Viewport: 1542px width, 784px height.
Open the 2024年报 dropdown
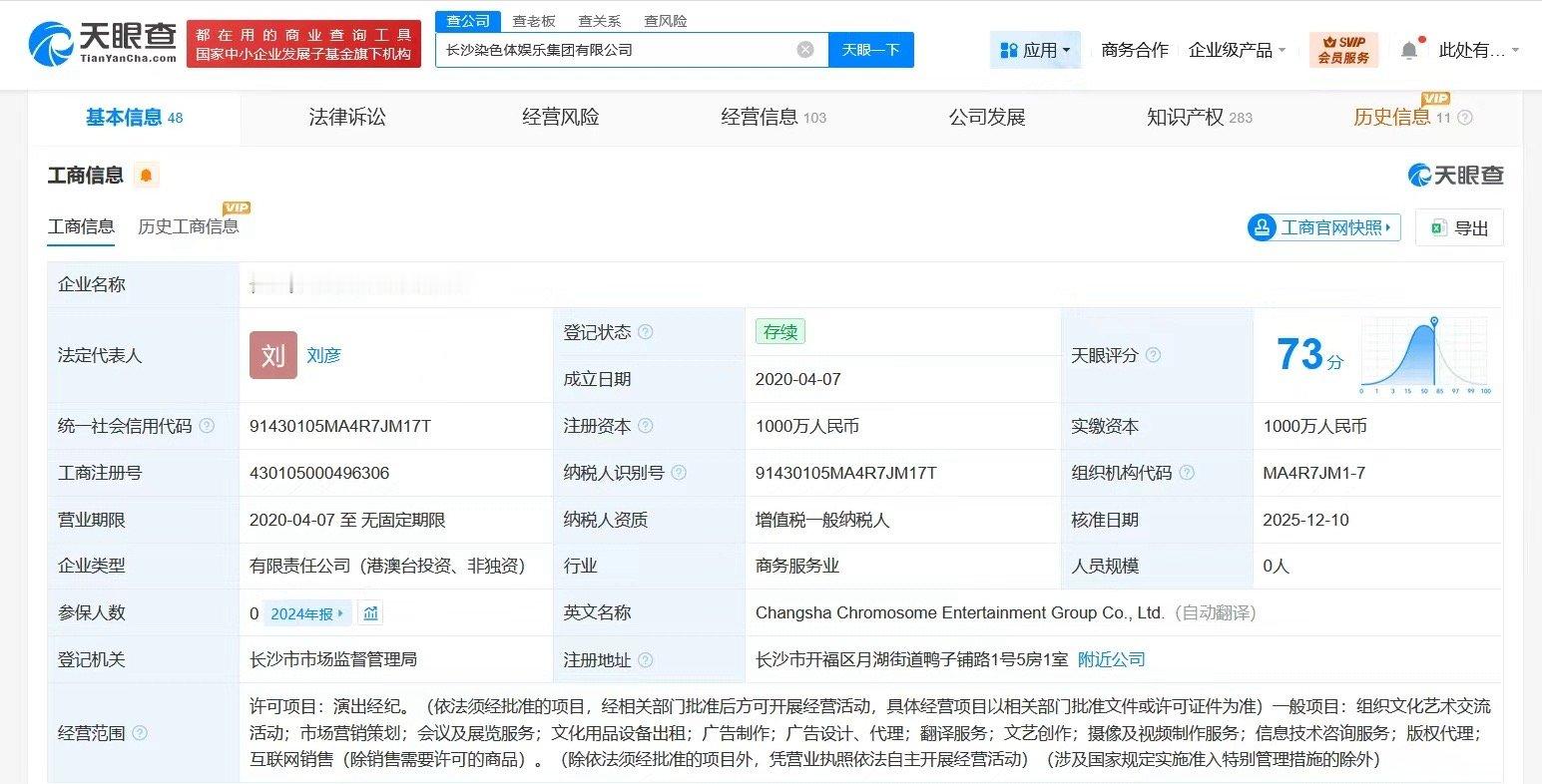coord(307,613)
